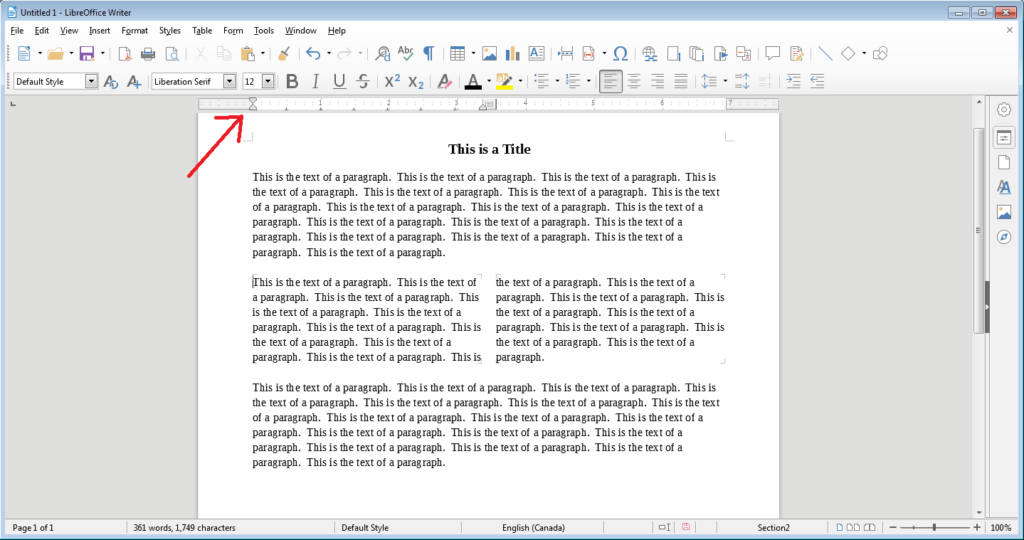Click the Superscript icon

pos(392,81)
